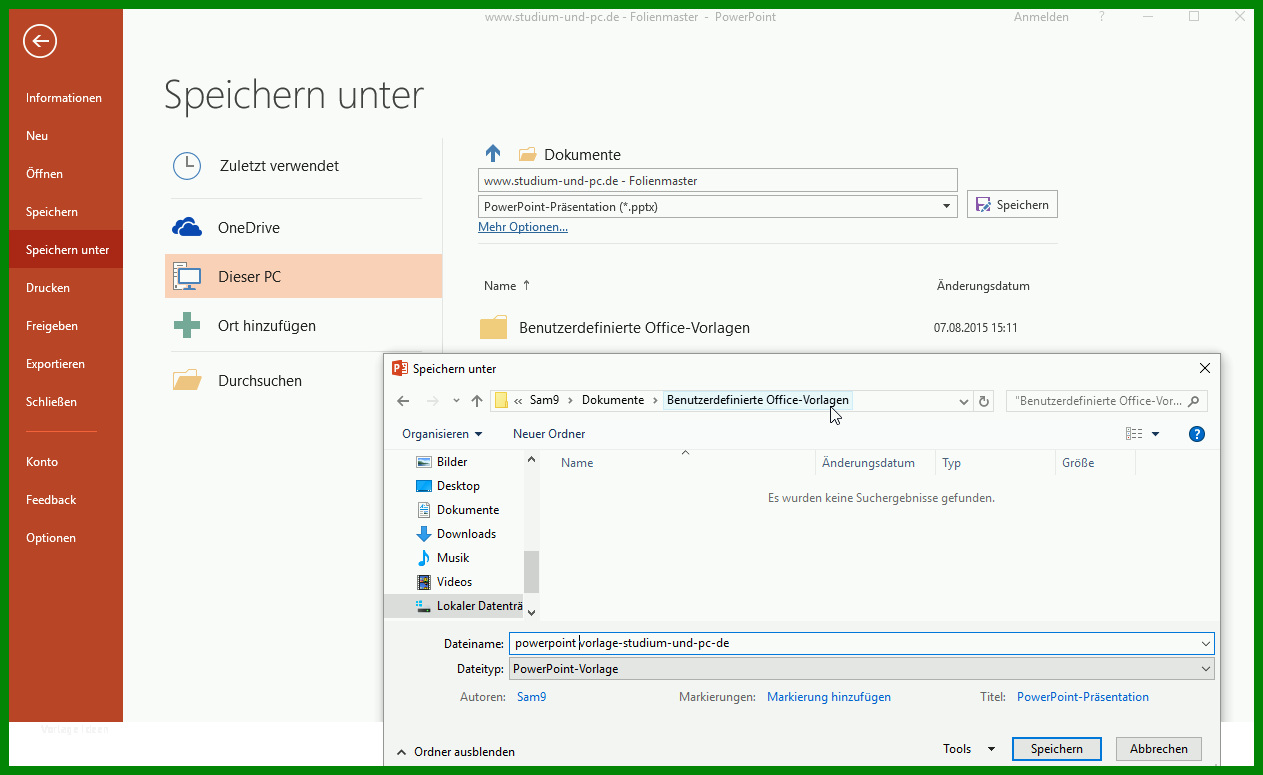Open the Optionen backstage item
This screenshot has width=1263, height=775.
click(x=51, y=538)
